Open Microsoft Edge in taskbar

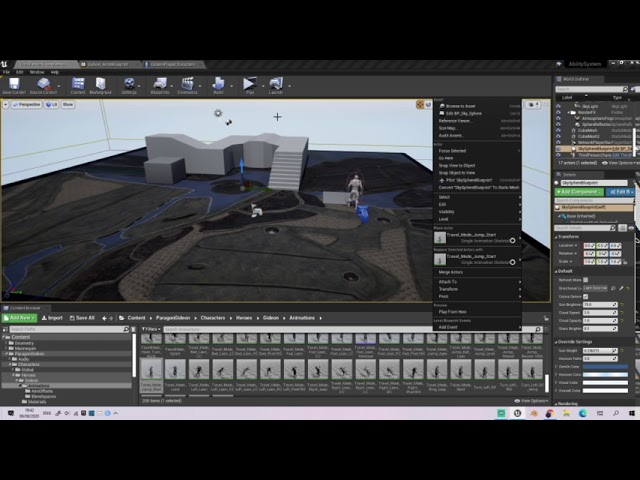click(x=583, y=413)
